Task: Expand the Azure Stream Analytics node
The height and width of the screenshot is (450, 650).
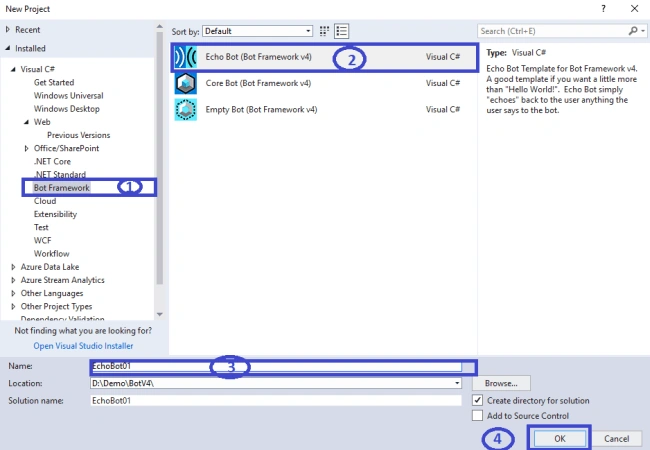Action: coord(13,281)
